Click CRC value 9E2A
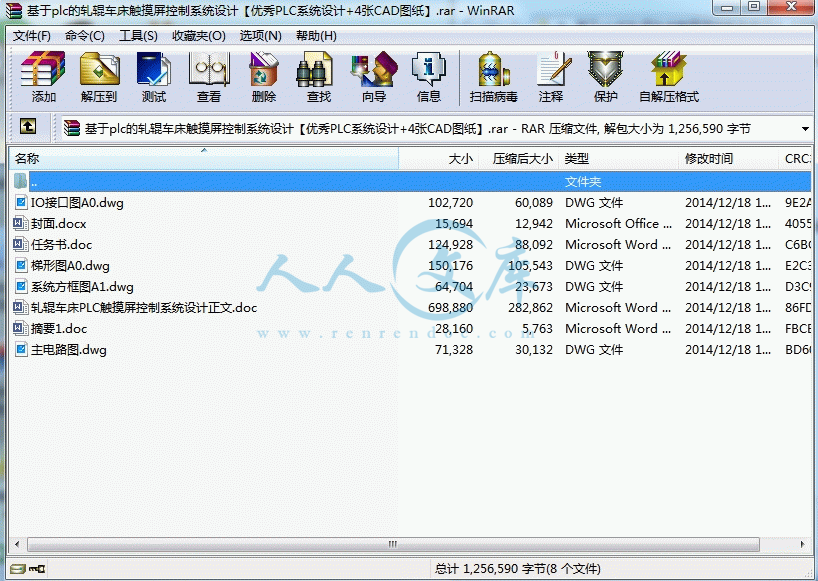 (x=798, y=202)
